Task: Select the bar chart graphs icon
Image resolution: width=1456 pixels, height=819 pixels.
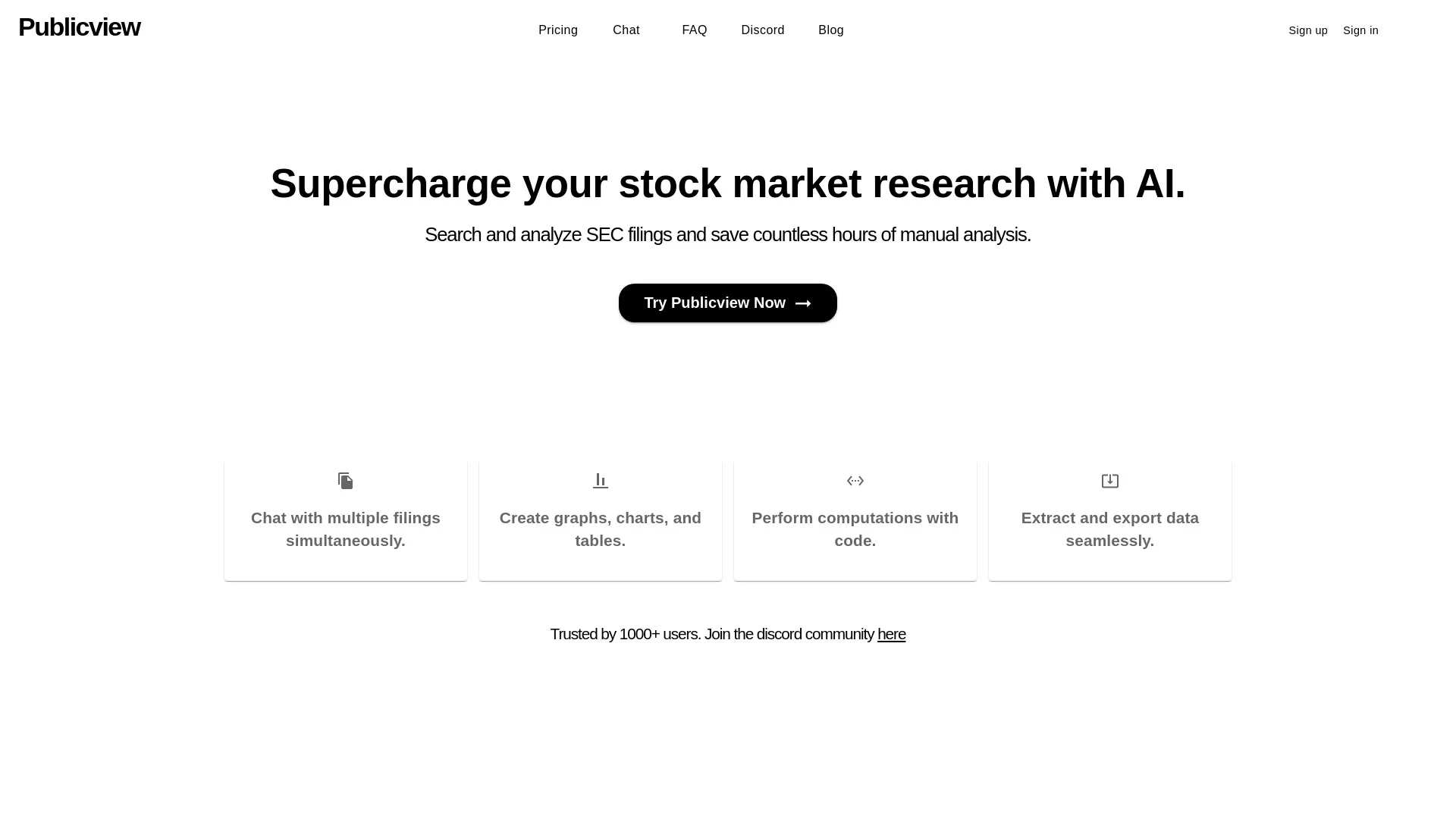Action: tap(600, 481)
